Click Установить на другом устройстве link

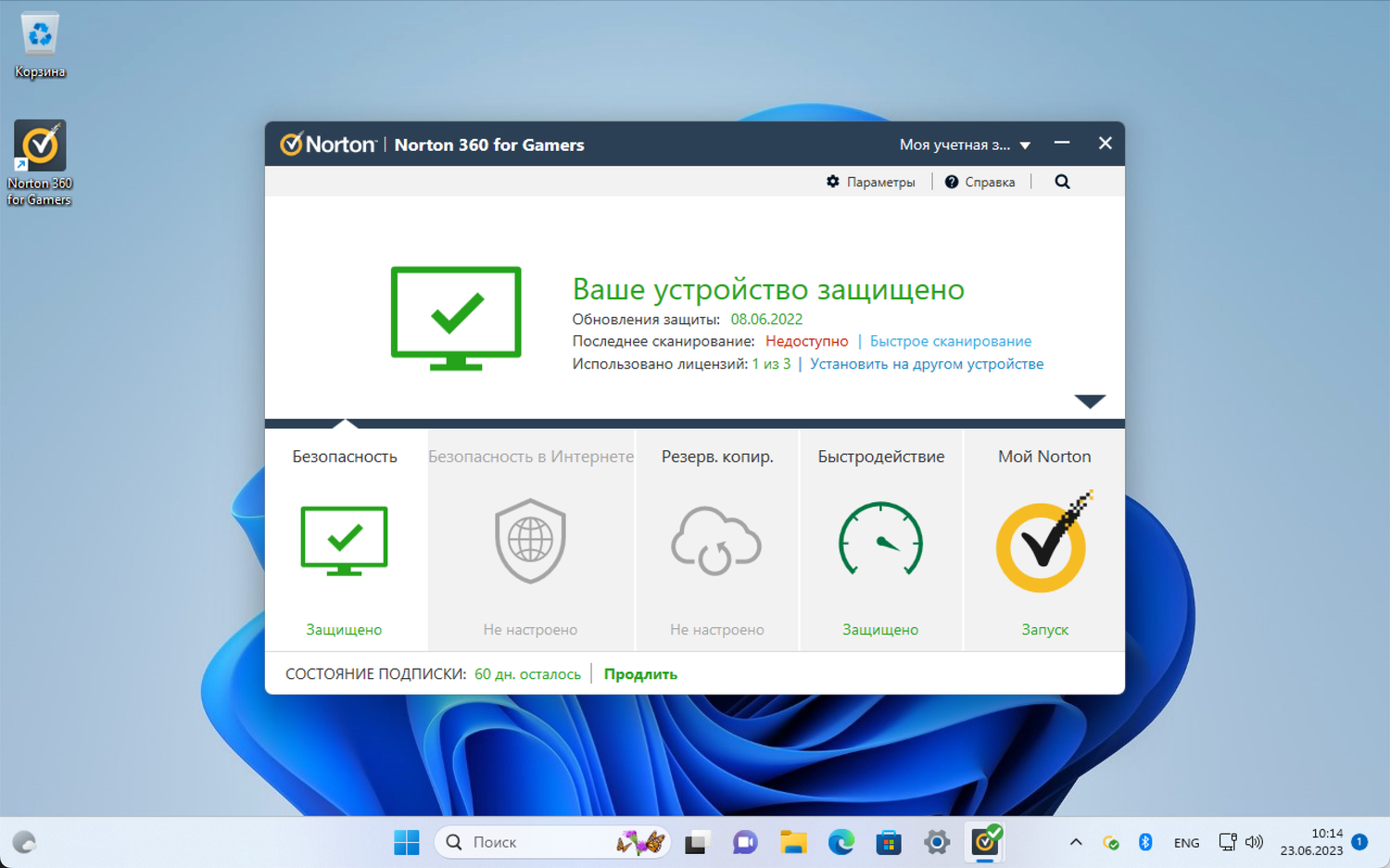pos(927,363)
